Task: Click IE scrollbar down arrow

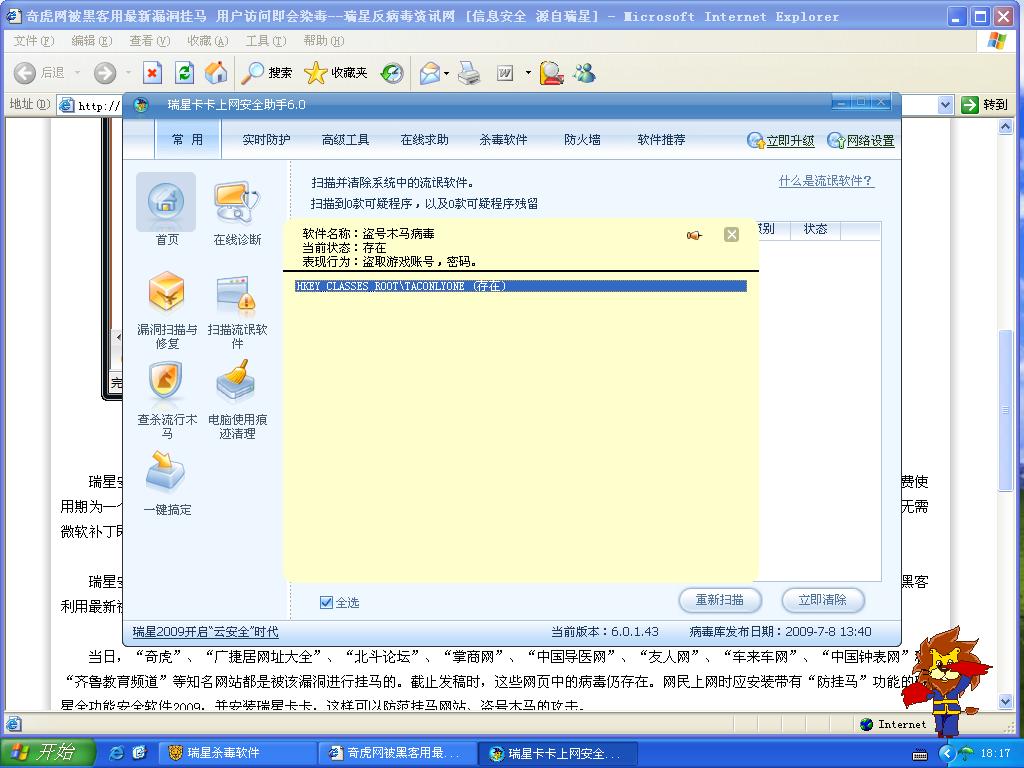Action: 1006,702
